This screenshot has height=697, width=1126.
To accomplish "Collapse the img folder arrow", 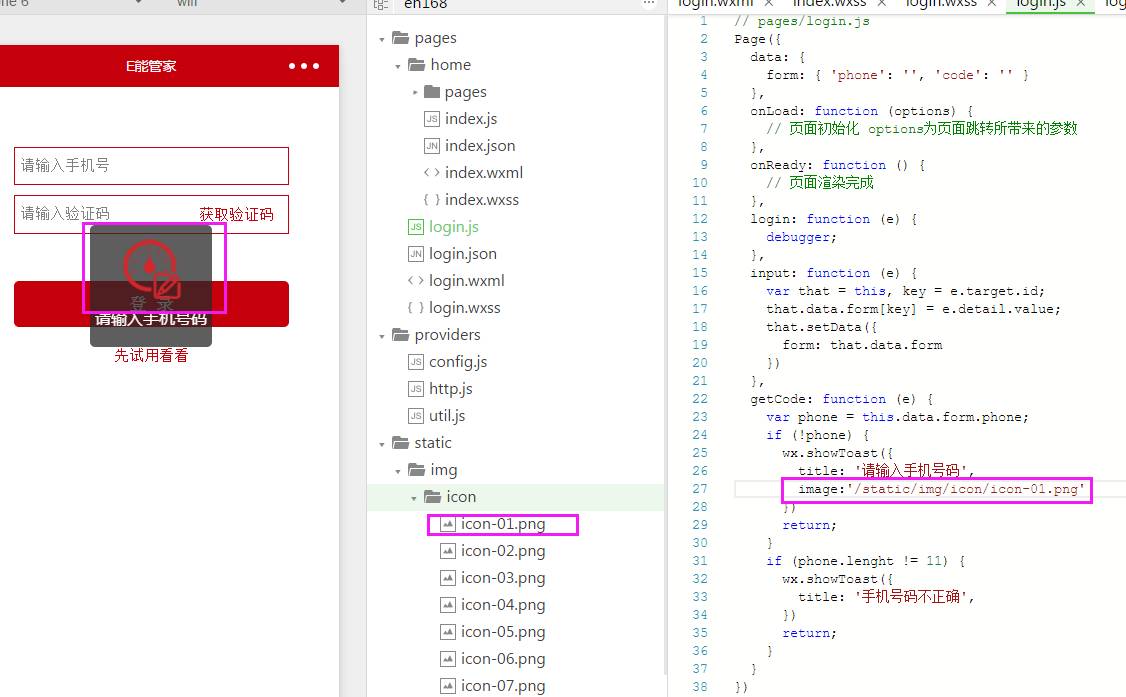I will click(398, 471).
